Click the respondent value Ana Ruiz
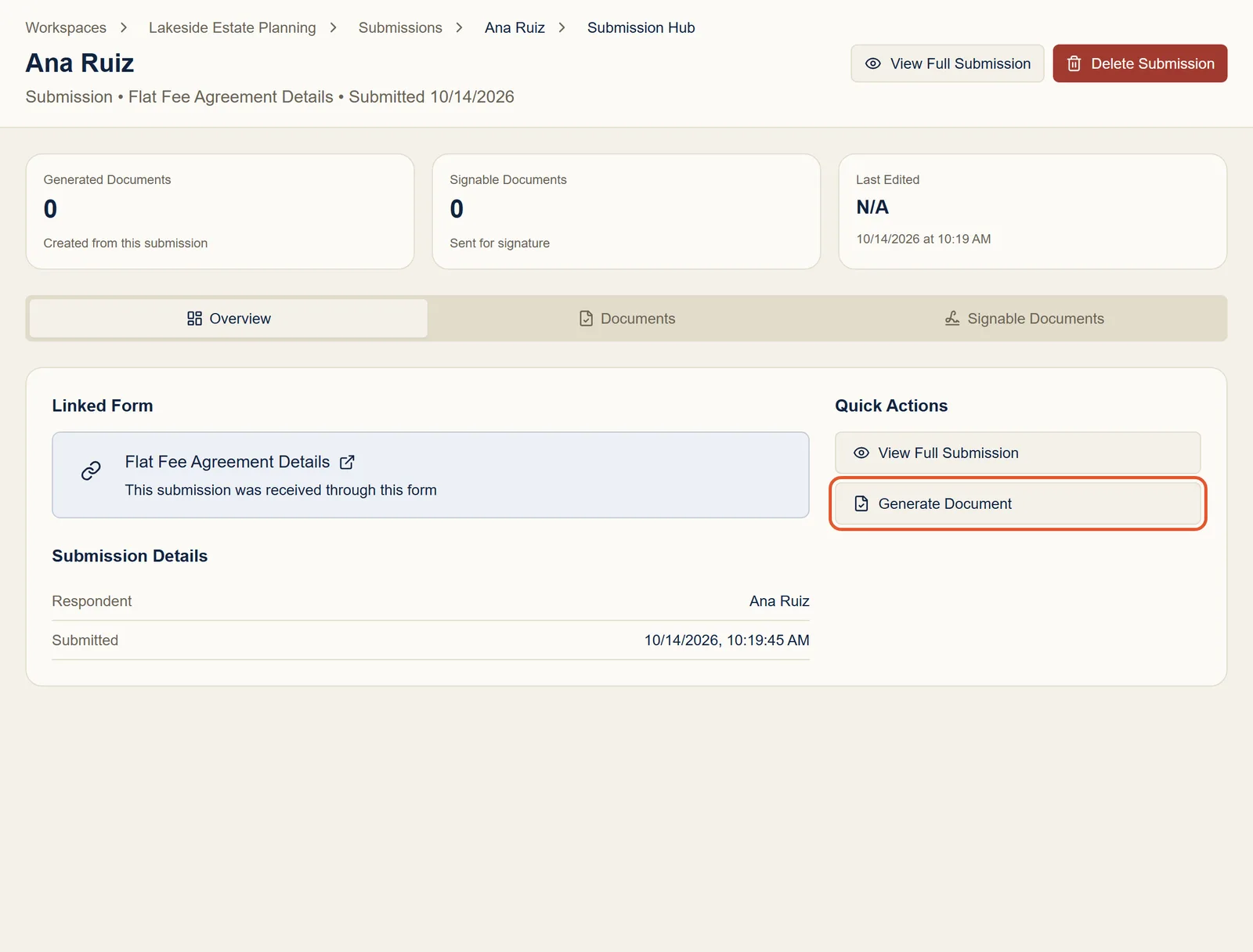This screenshot has width=1253, height=952. [x=779, y=601]
